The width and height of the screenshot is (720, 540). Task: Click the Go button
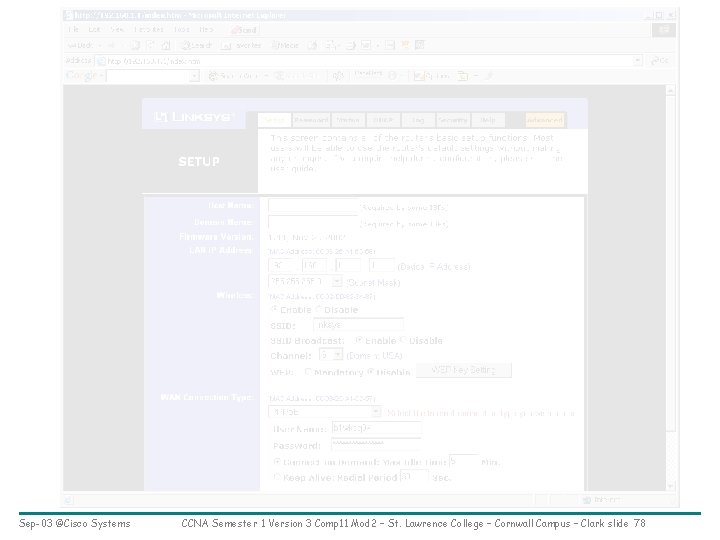(x=660, y=61)
